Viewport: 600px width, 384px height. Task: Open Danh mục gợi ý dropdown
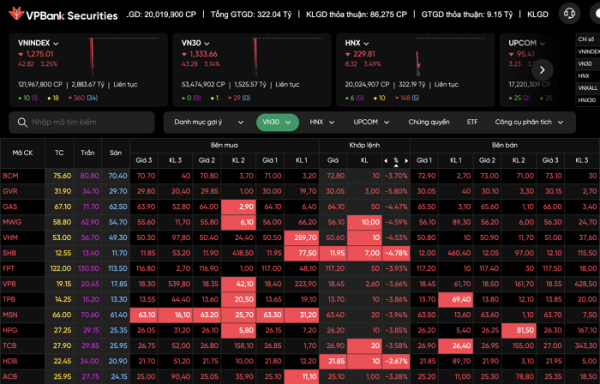coord(209,122)
